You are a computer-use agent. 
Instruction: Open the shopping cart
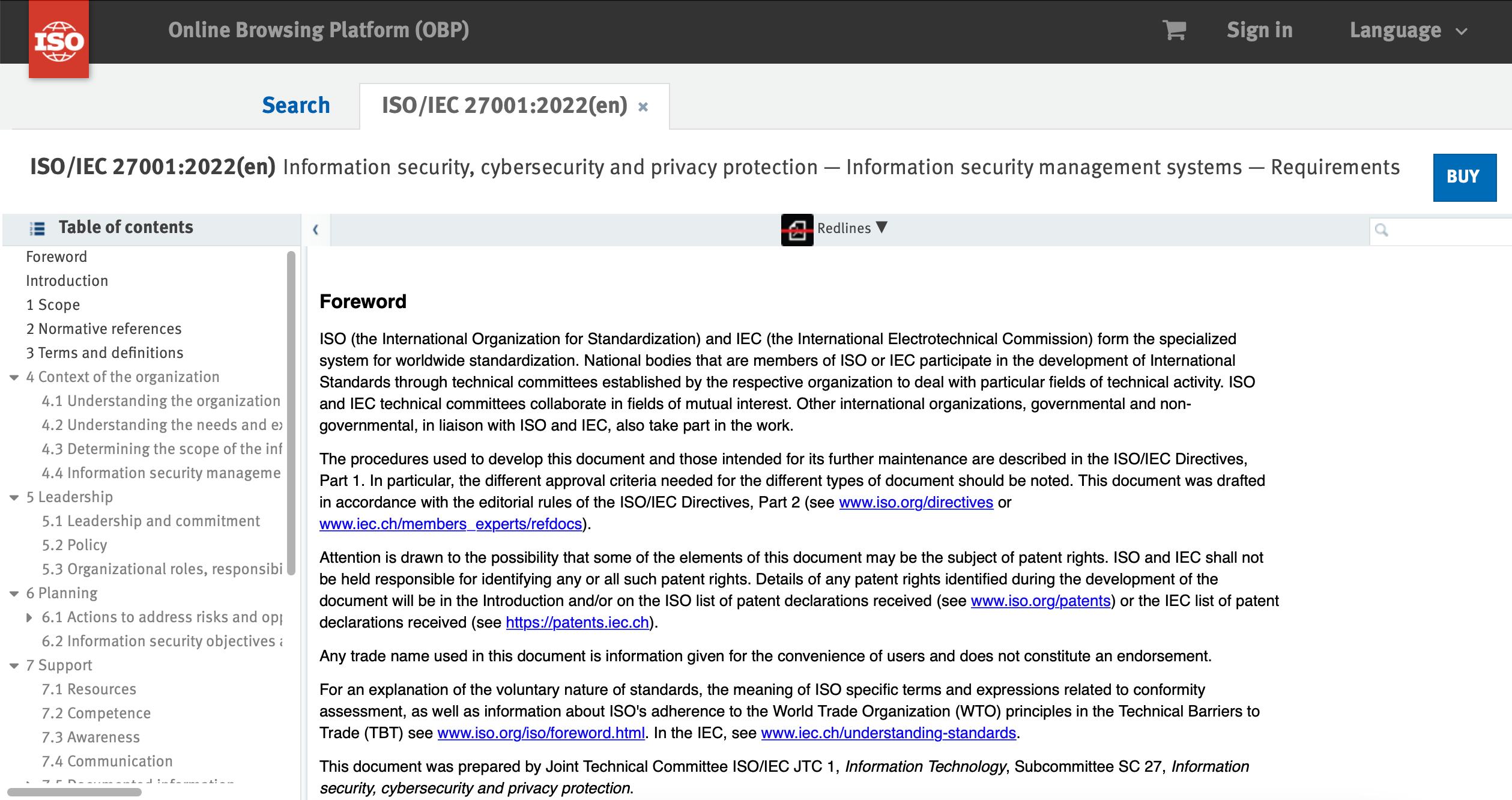coord(1173,30)
